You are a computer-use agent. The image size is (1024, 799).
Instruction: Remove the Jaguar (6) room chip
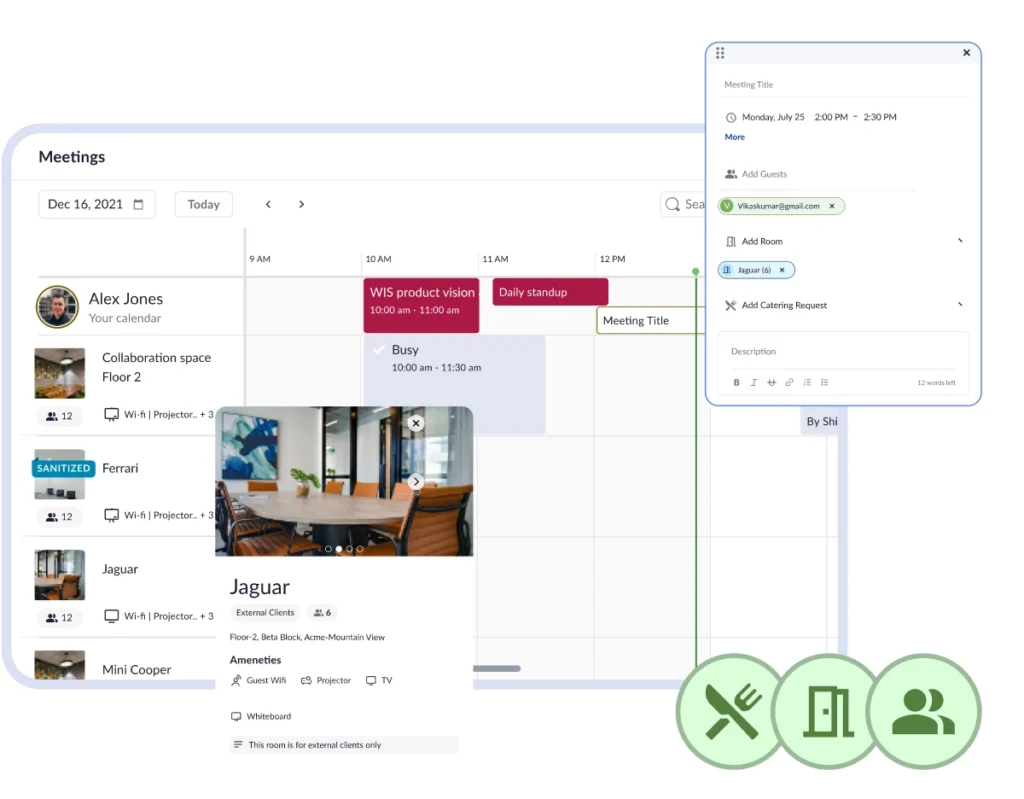tap(782, 270)
